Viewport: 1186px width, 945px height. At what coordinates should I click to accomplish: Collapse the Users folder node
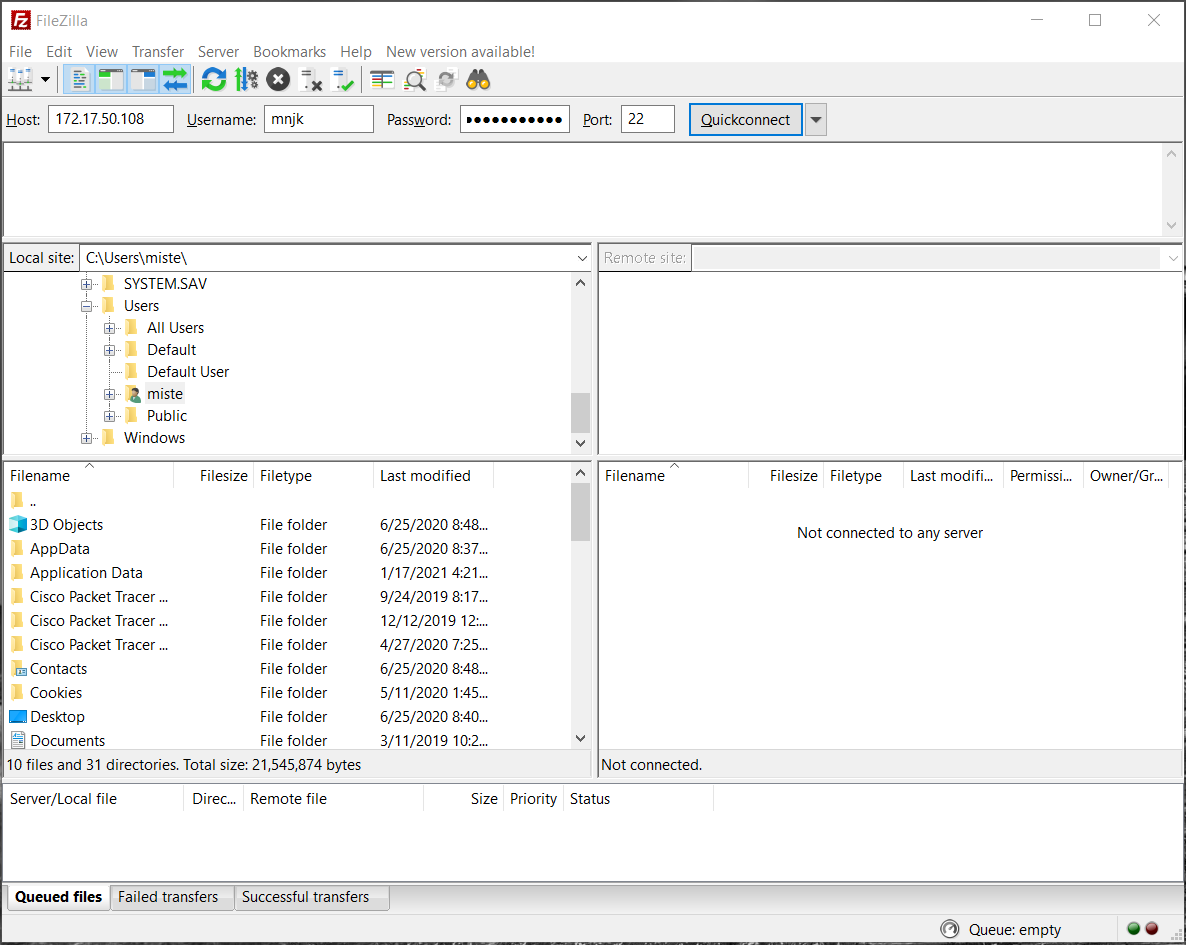click(x=86, y=306)
